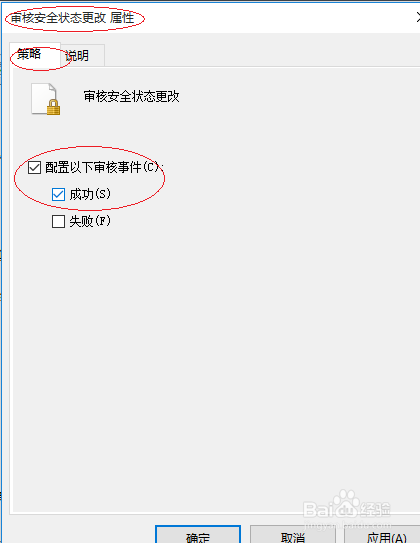The image size is (420, 543).
Task: Toggle the 配置以下审核事件 checkbox
Action: 34,168
